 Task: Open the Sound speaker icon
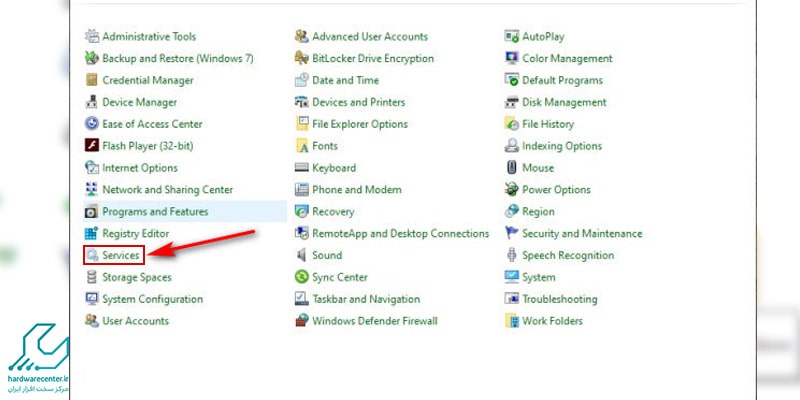click(302, 255)
